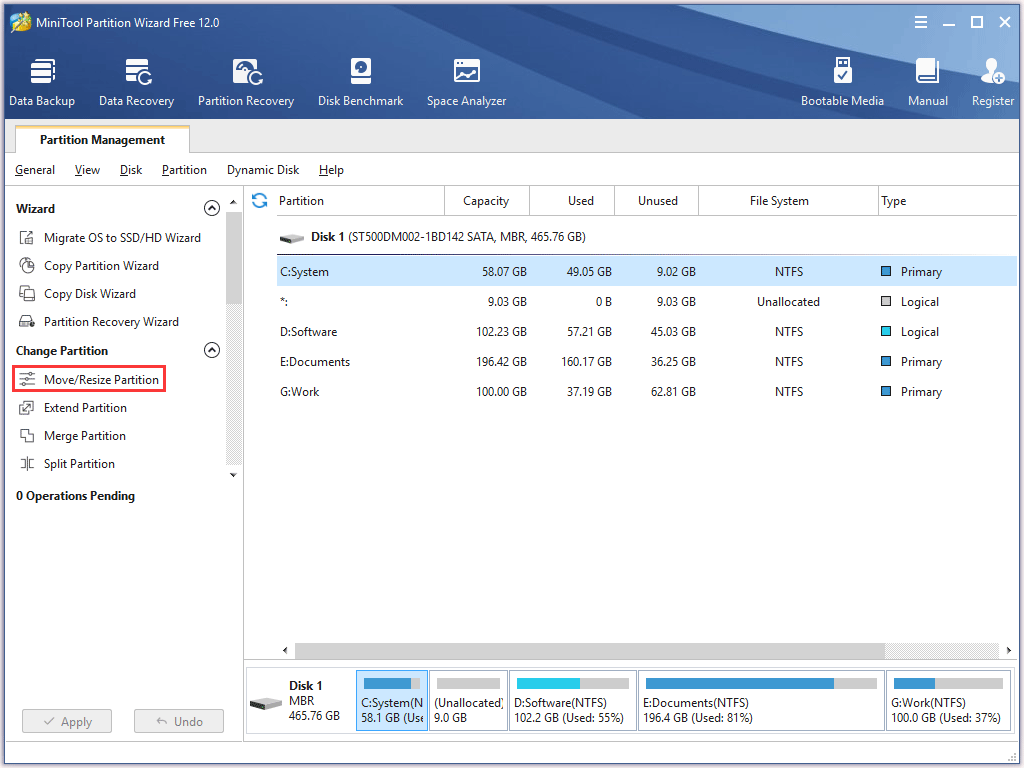Select Split Partition
Screen dimensions: 1024x768
[x=67, y=464]
